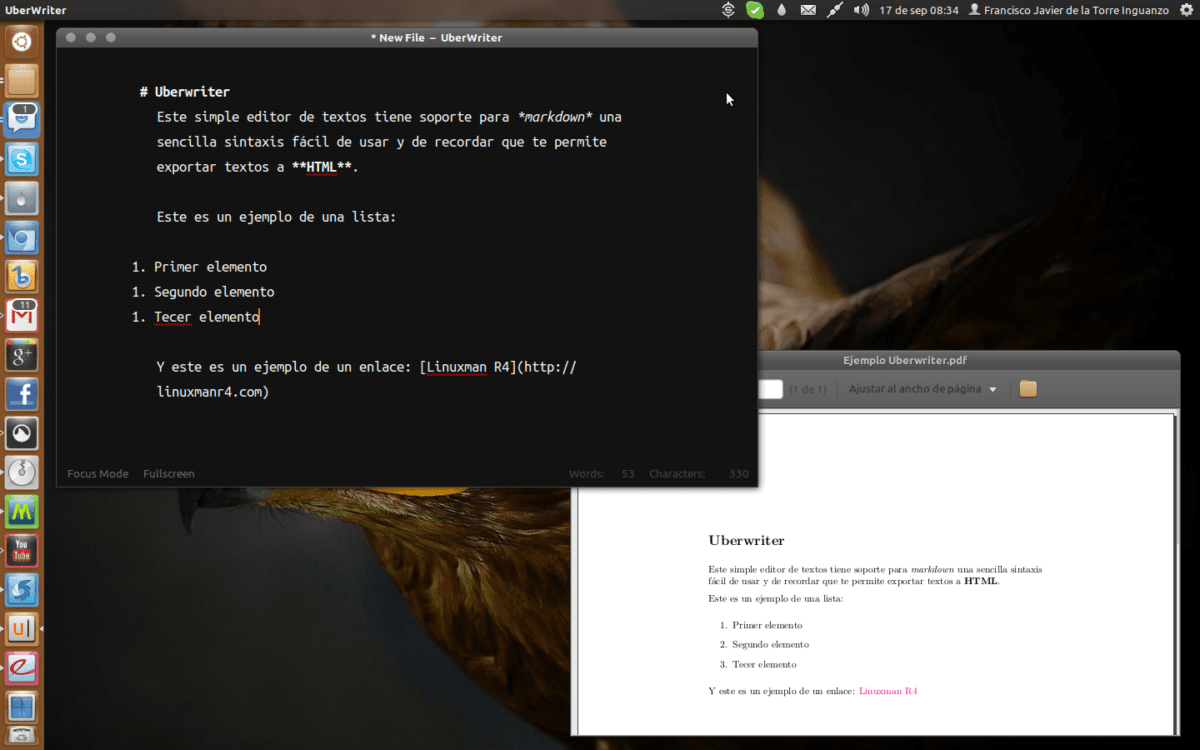Toggle Fullscreen mode in UberWriter
The image size is (1200, 750).
pos(168,473)
